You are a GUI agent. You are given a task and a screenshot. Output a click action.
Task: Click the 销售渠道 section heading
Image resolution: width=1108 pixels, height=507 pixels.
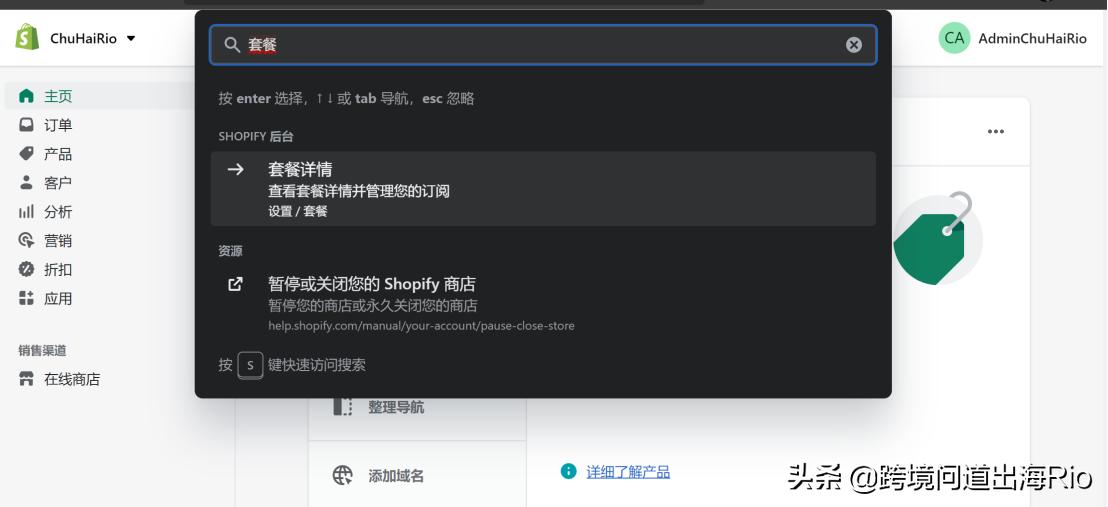click(x=42, y=351)
